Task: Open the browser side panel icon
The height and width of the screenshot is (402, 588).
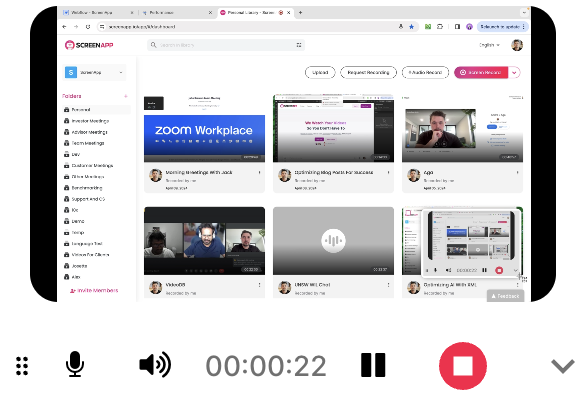Action: tap(457, 27)
